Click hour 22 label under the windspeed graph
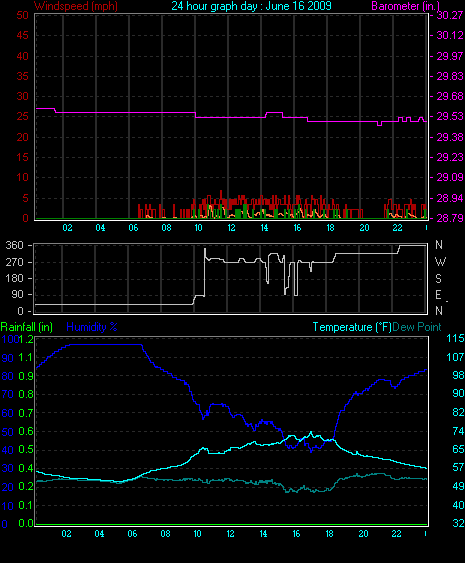This screenshot has width=465, height=563. pyautogui.click(x=397, y=228)
